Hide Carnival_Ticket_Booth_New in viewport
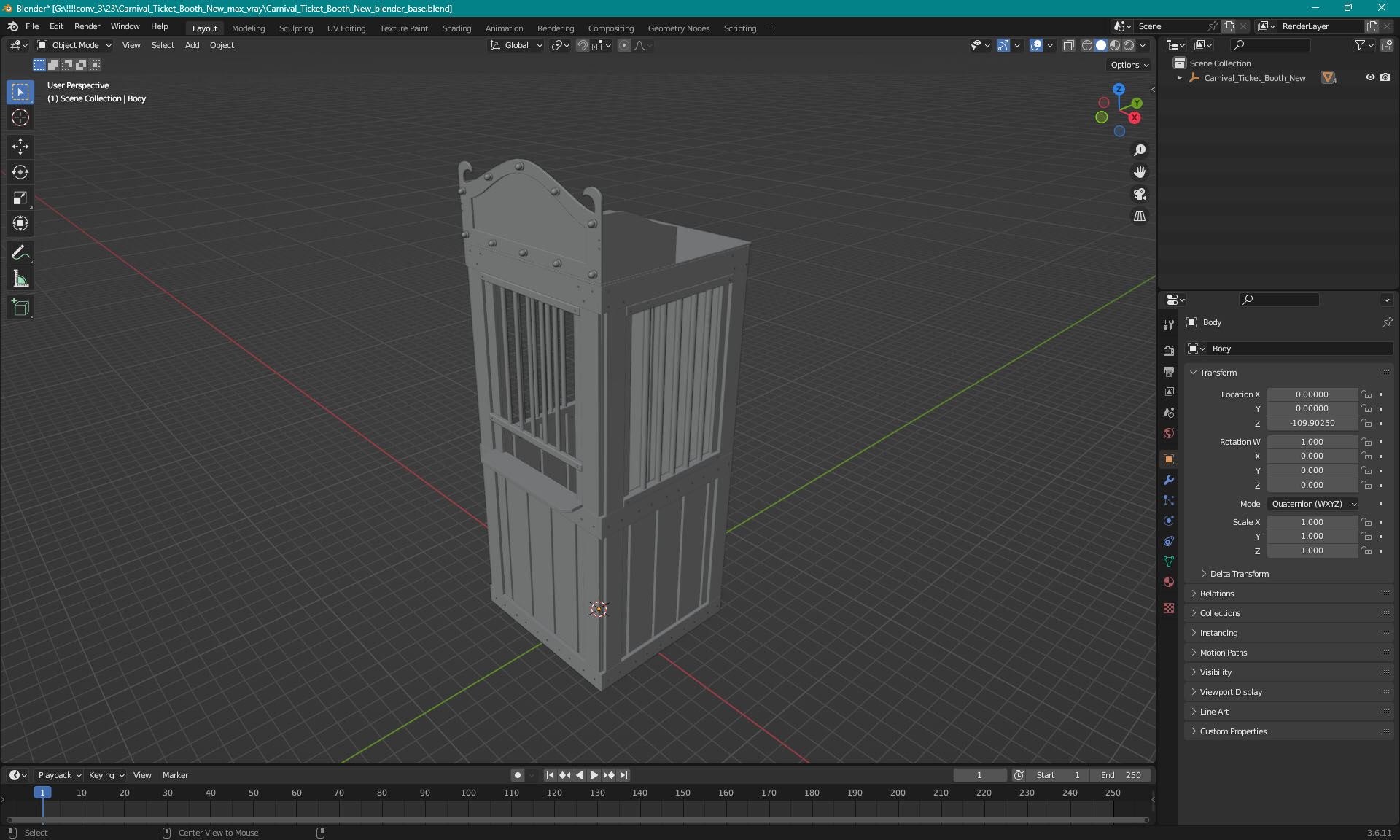This screenshot has height=840, width=1400. (x=1370, y=77)
